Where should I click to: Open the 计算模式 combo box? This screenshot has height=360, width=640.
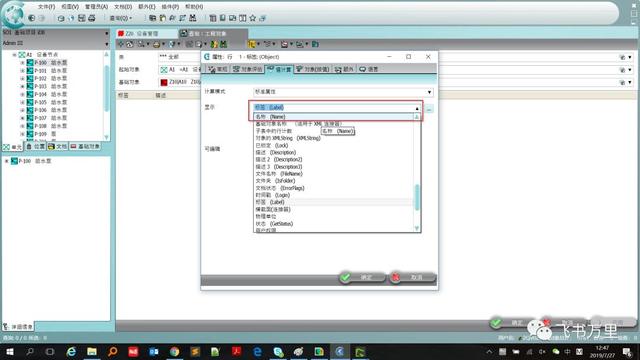pyautogui.click(x=343, y=92)
